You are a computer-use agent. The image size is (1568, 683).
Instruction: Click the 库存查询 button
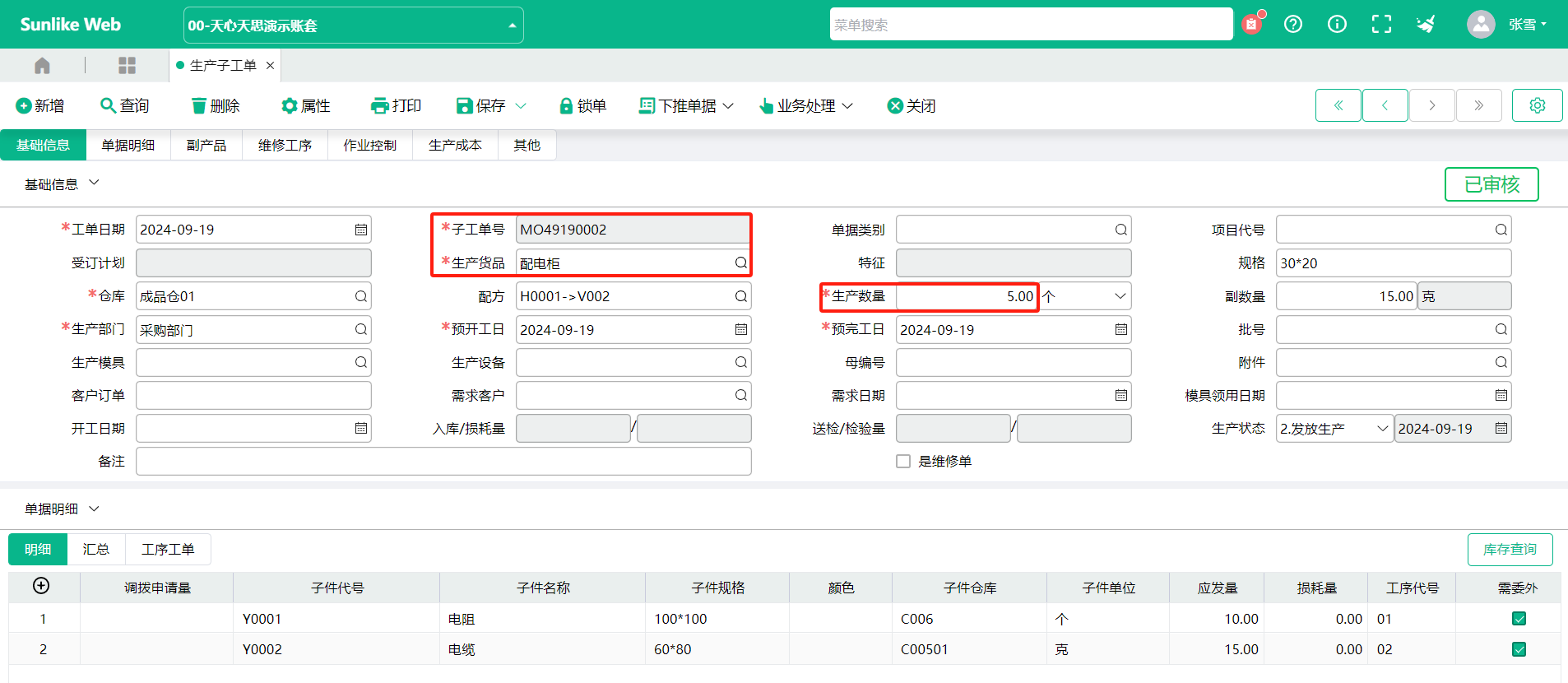click(x=1510, y=549)
